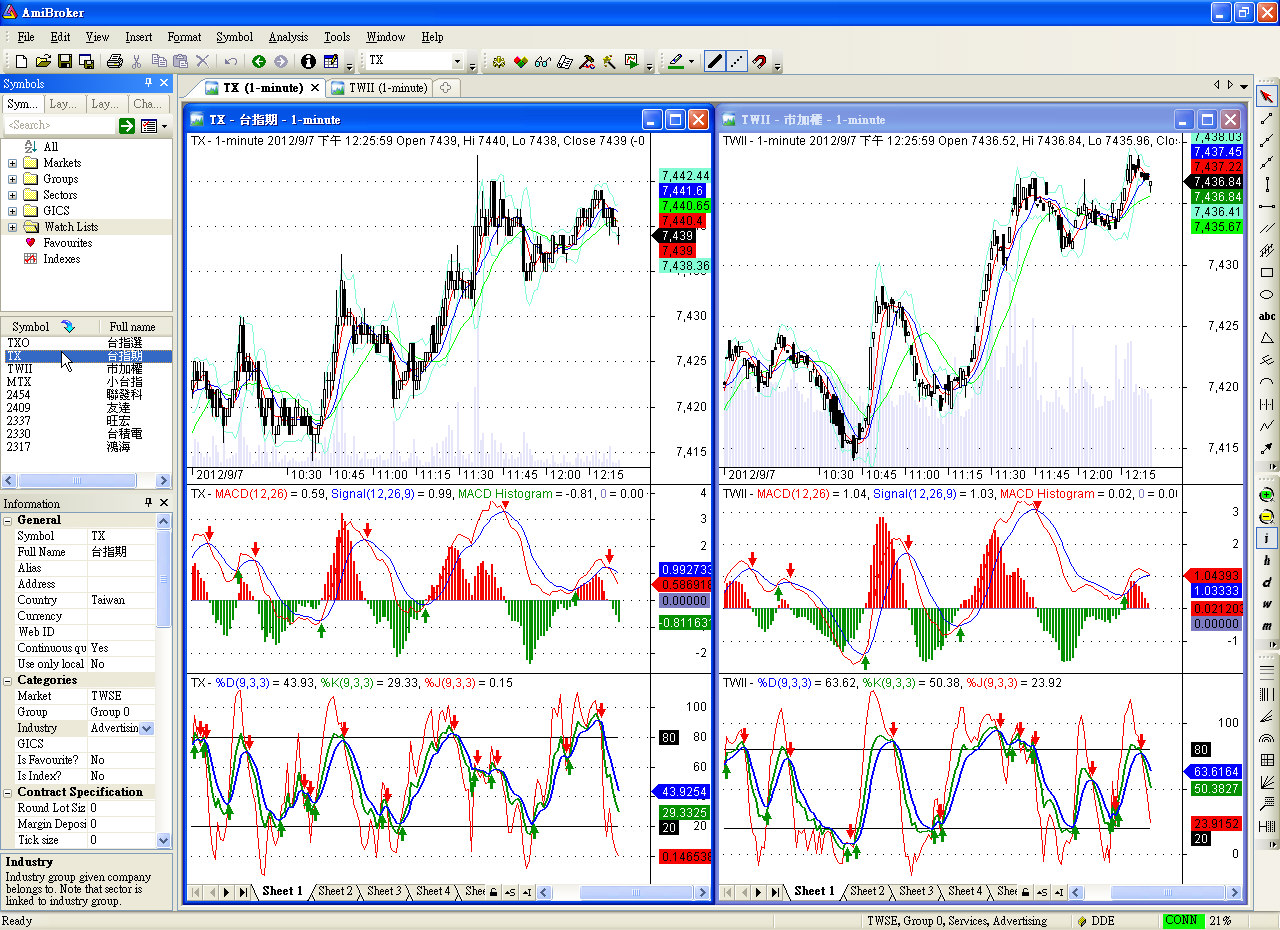Select the Arc drawing tool
The width and height of the screenshot is (1280, 930).
click(x=1267, y=382)
